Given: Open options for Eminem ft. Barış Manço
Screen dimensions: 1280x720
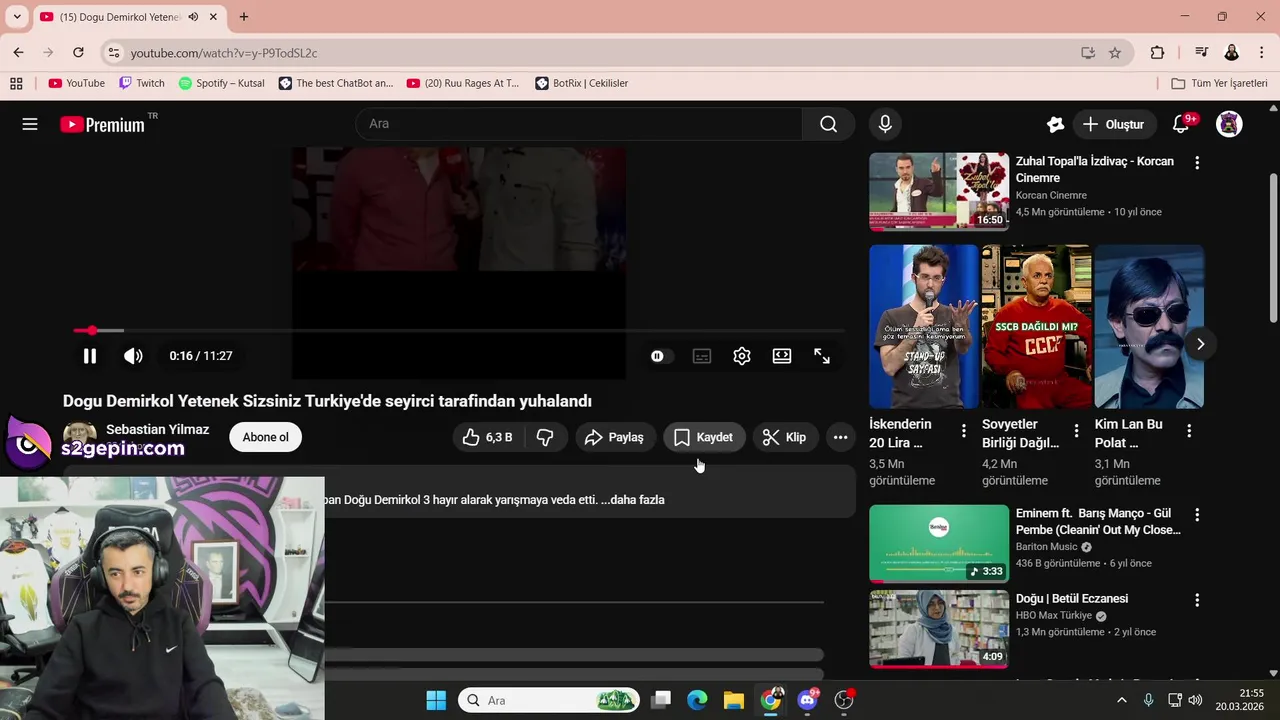Looking at the screenshot, I should click(x=1197, y=514).
